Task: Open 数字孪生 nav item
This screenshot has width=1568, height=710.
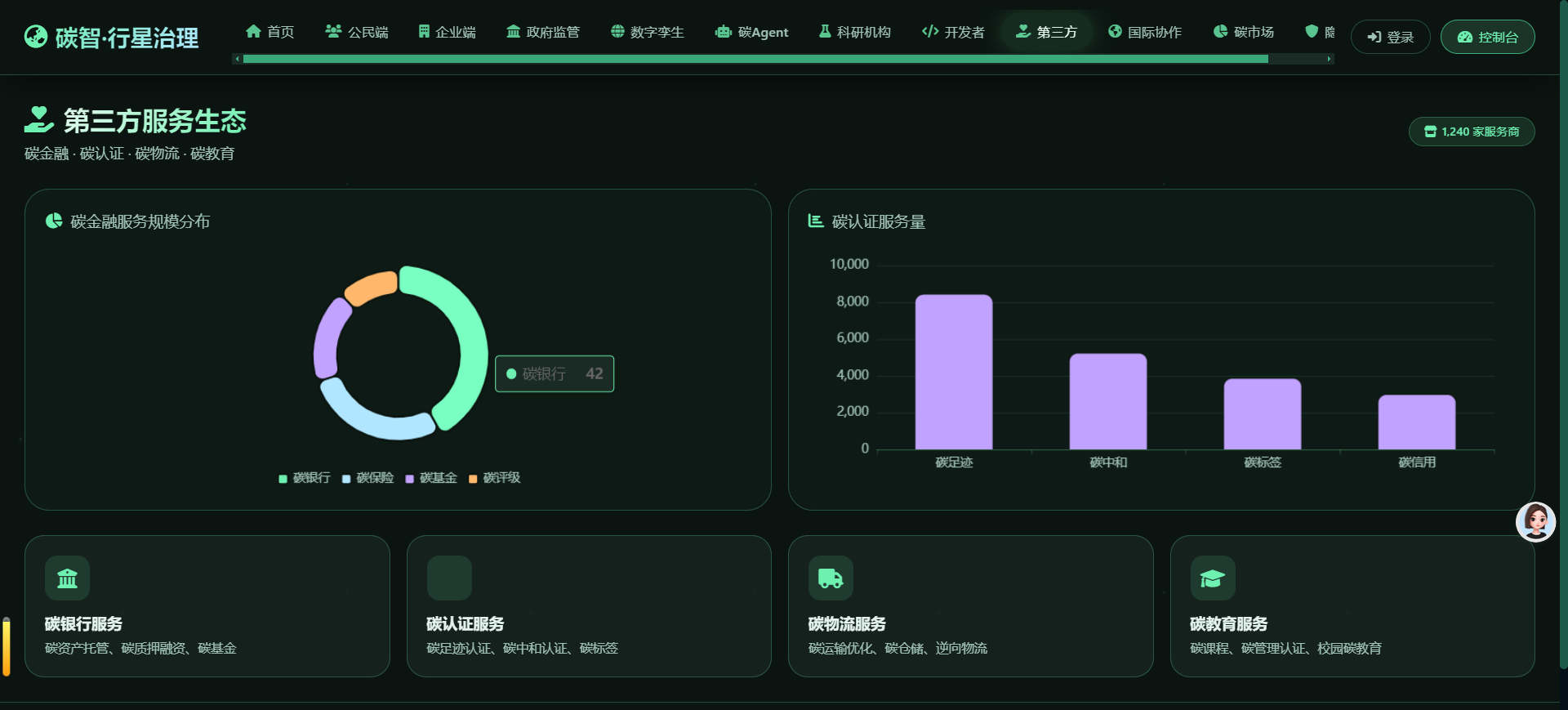Action: point(647,32)
